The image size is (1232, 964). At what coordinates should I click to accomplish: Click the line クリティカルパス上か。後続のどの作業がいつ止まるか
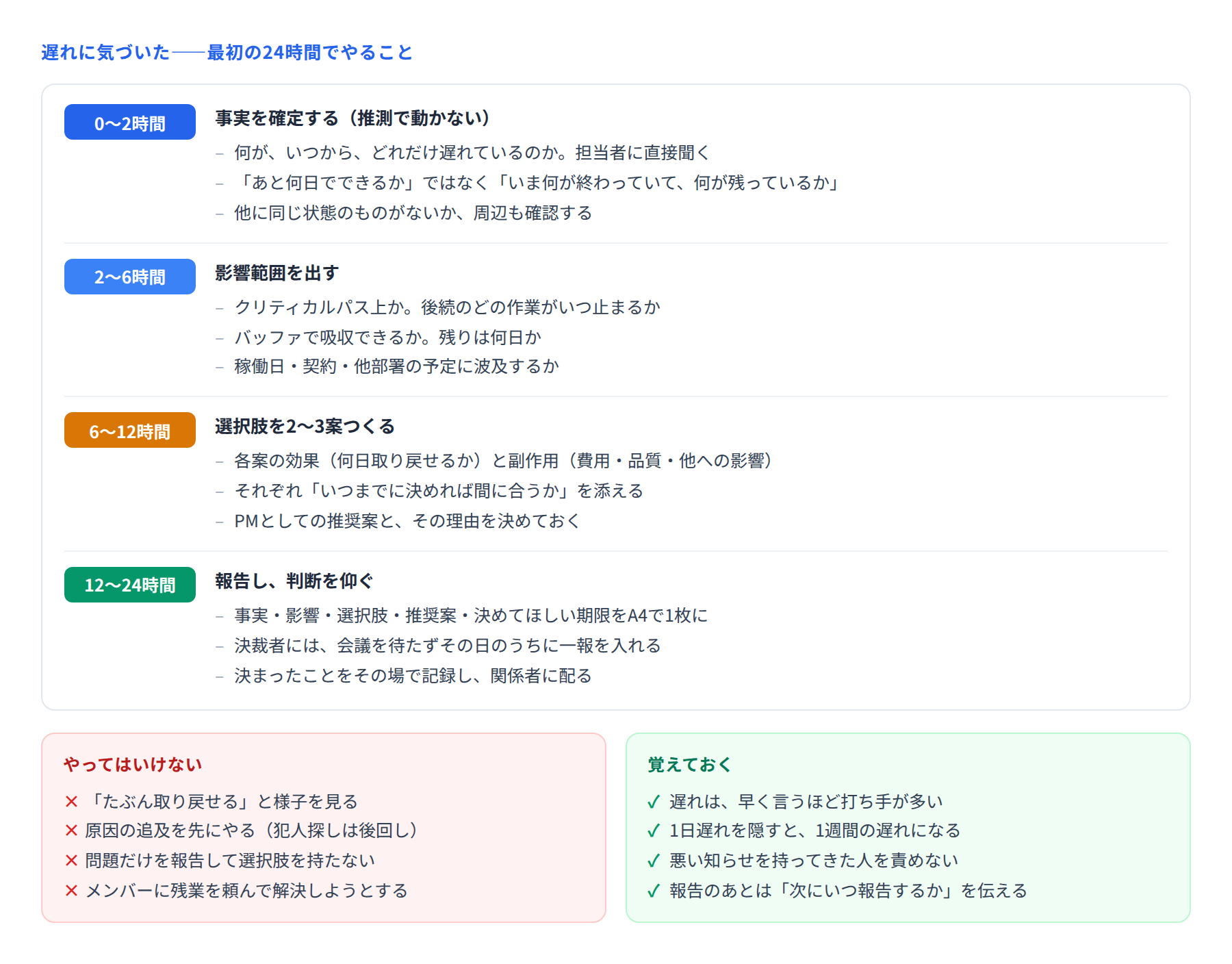(448, 307)
